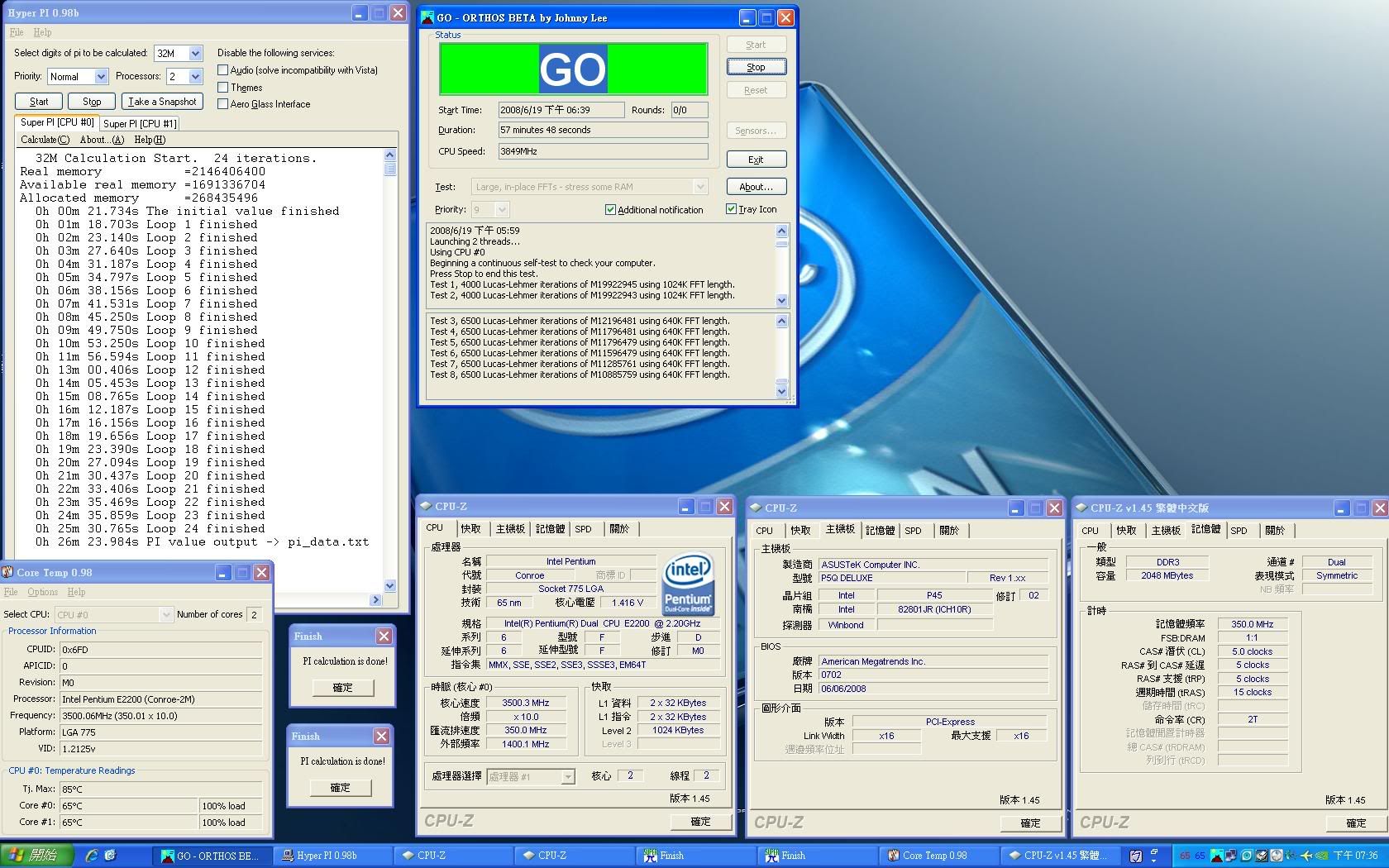This screenshot has width=1389, height=868.
Task: Click the Orthos window title bar icon
Action: [427, 17]
